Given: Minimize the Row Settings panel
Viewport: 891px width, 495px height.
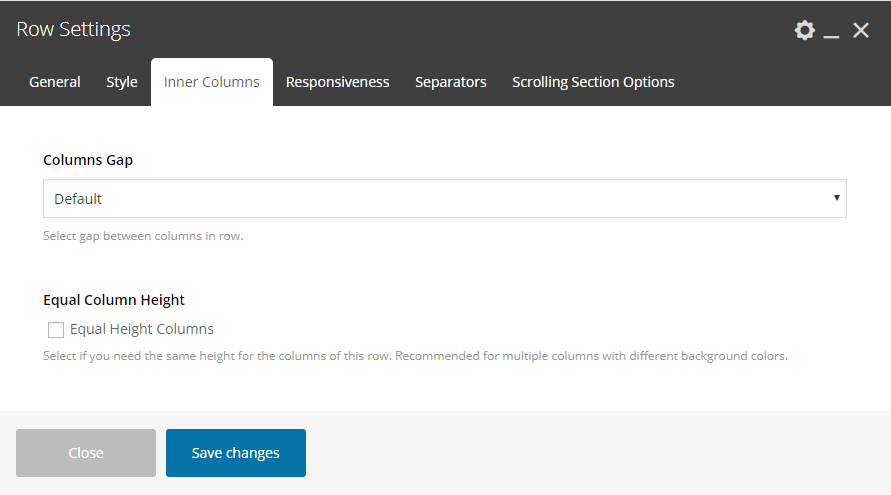Looking at the screenshot, I should [x=831, y=31].
